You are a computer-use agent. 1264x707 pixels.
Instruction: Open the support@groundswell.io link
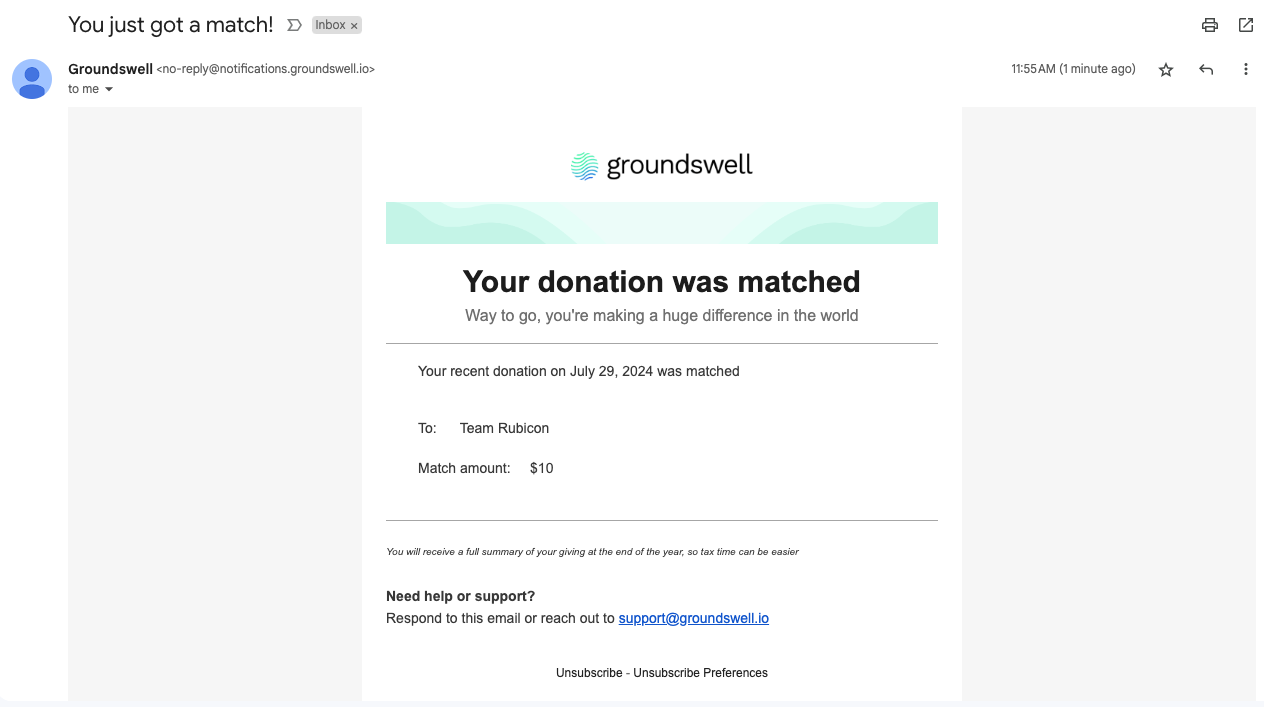pyautogui.click(x=694, y=618)
